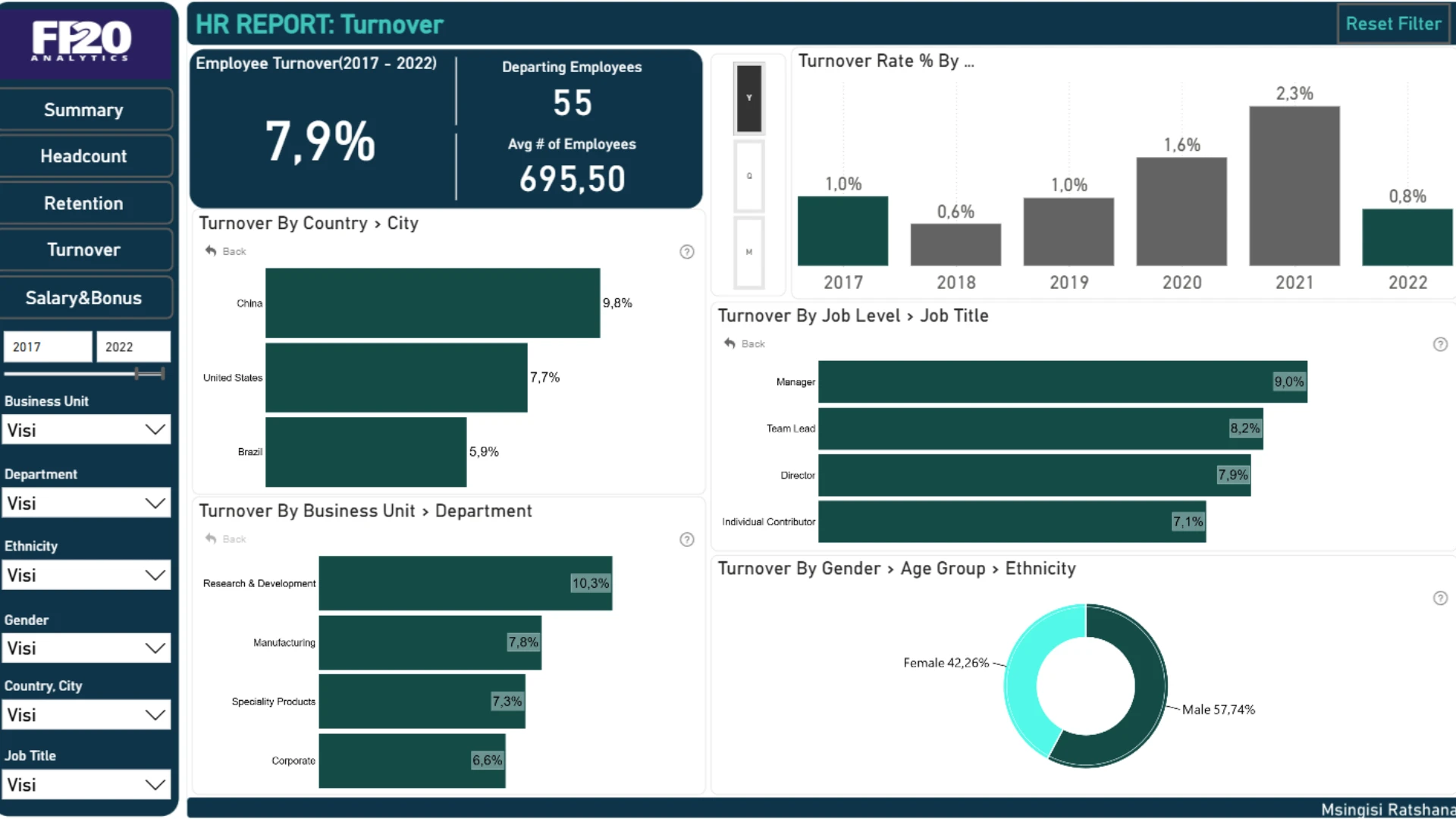
Task: Open the Salary&Bonus page
Action: click(x=84, y=298)
